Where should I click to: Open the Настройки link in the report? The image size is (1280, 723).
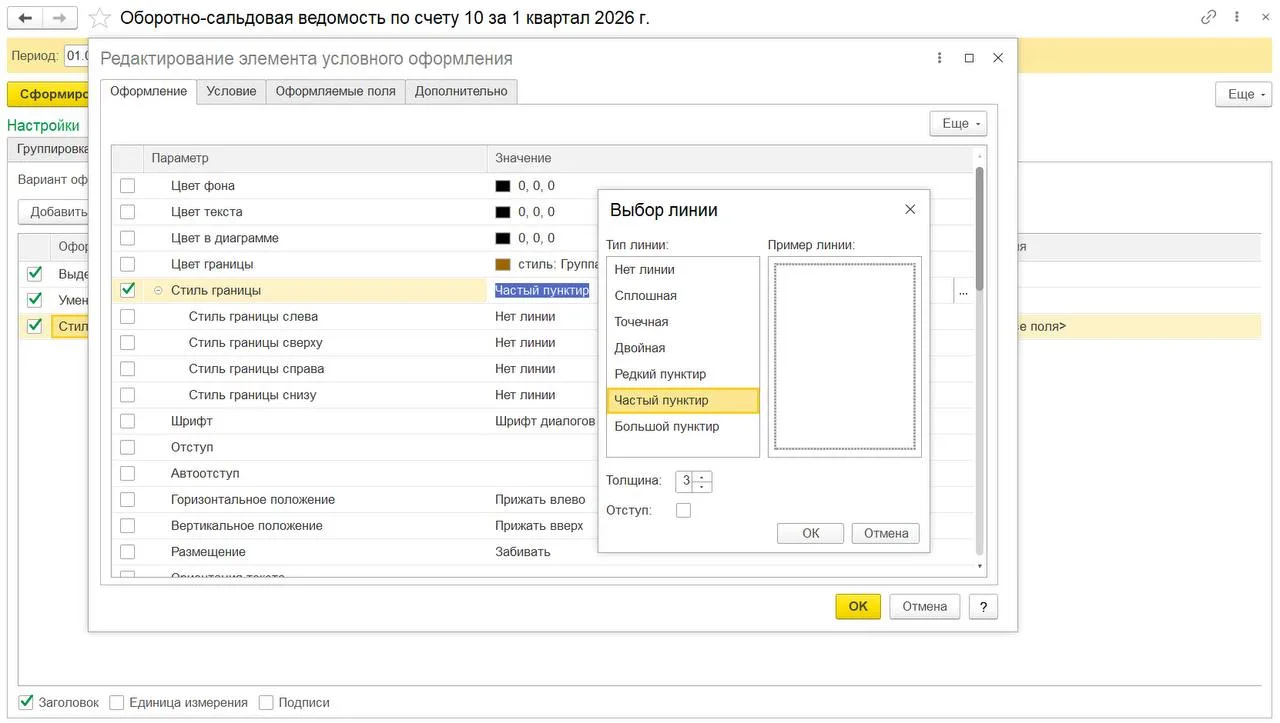(x=43, y=125)
